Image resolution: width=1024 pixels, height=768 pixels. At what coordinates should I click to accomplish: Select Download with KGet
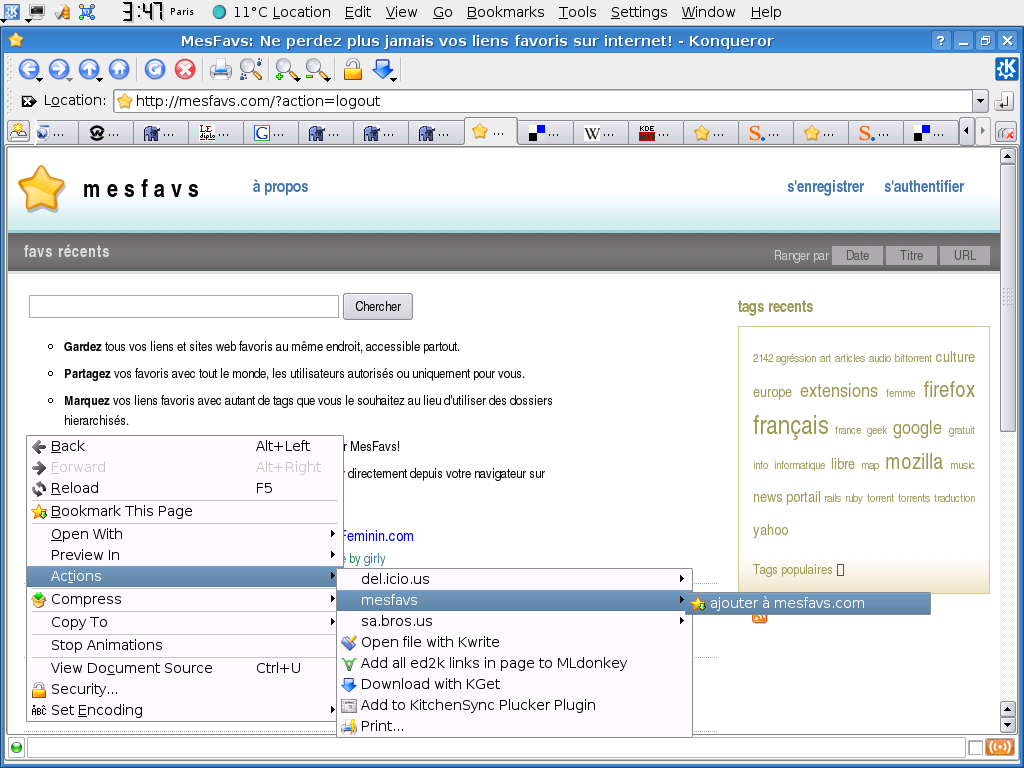point(514,684)
